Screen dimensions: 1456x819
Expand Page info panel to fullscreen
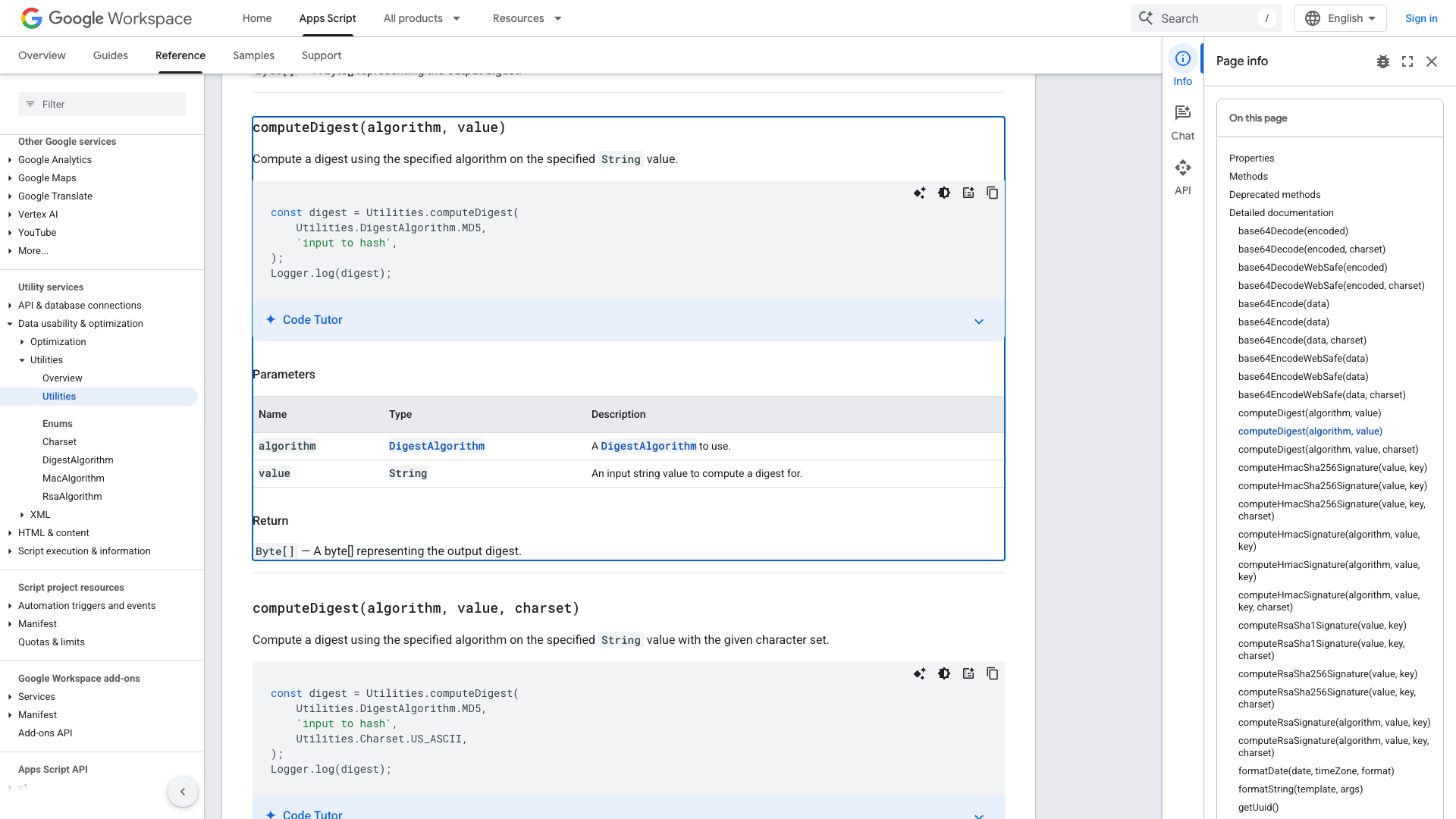click(1407, 61)
